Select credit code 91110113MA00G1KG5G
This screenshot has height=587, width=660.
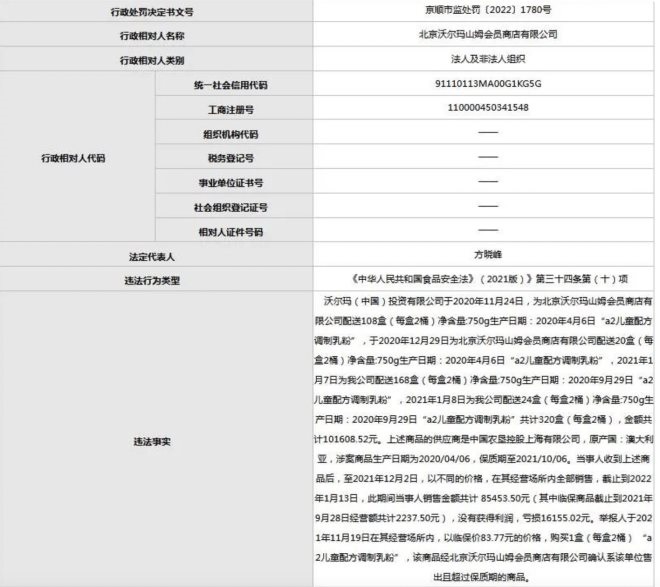(488, 83)
